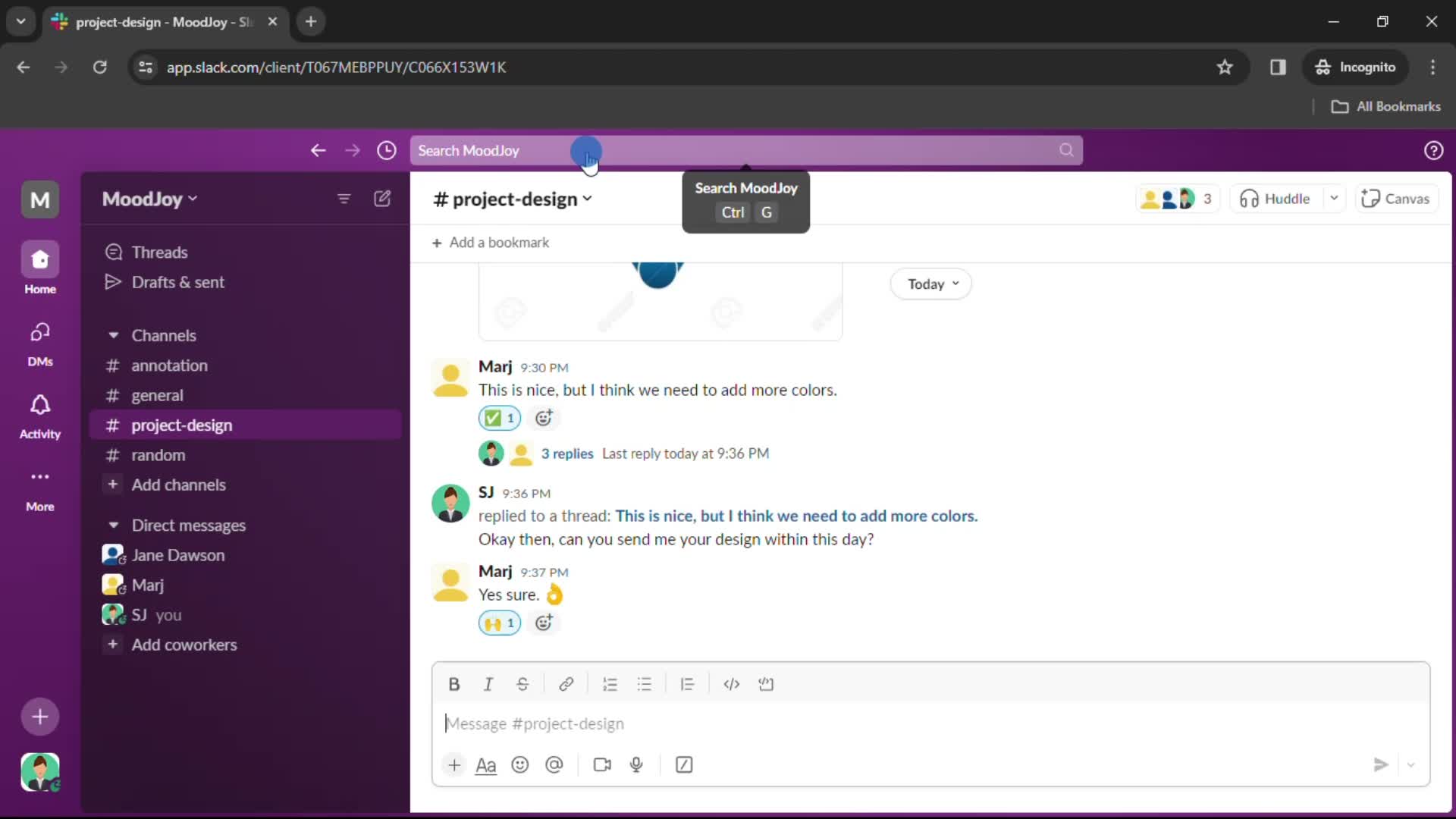Click Add a bookmark button
Image resolution: width=1456 pixels, height=819 pixels.
point(491,242)
